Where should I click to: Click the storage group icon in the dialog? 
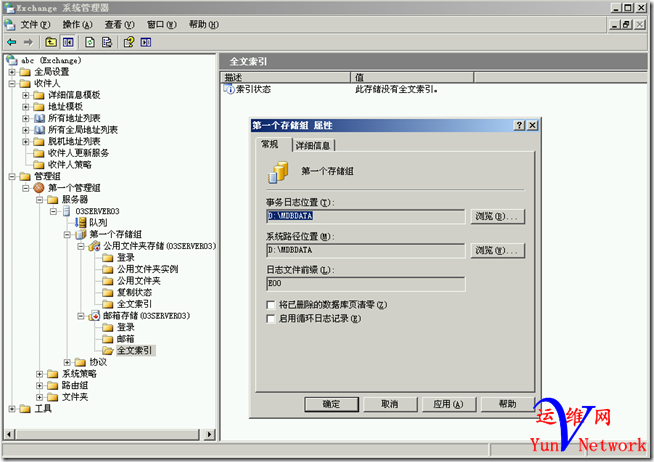pyautogui.click(x=278, y=172)
